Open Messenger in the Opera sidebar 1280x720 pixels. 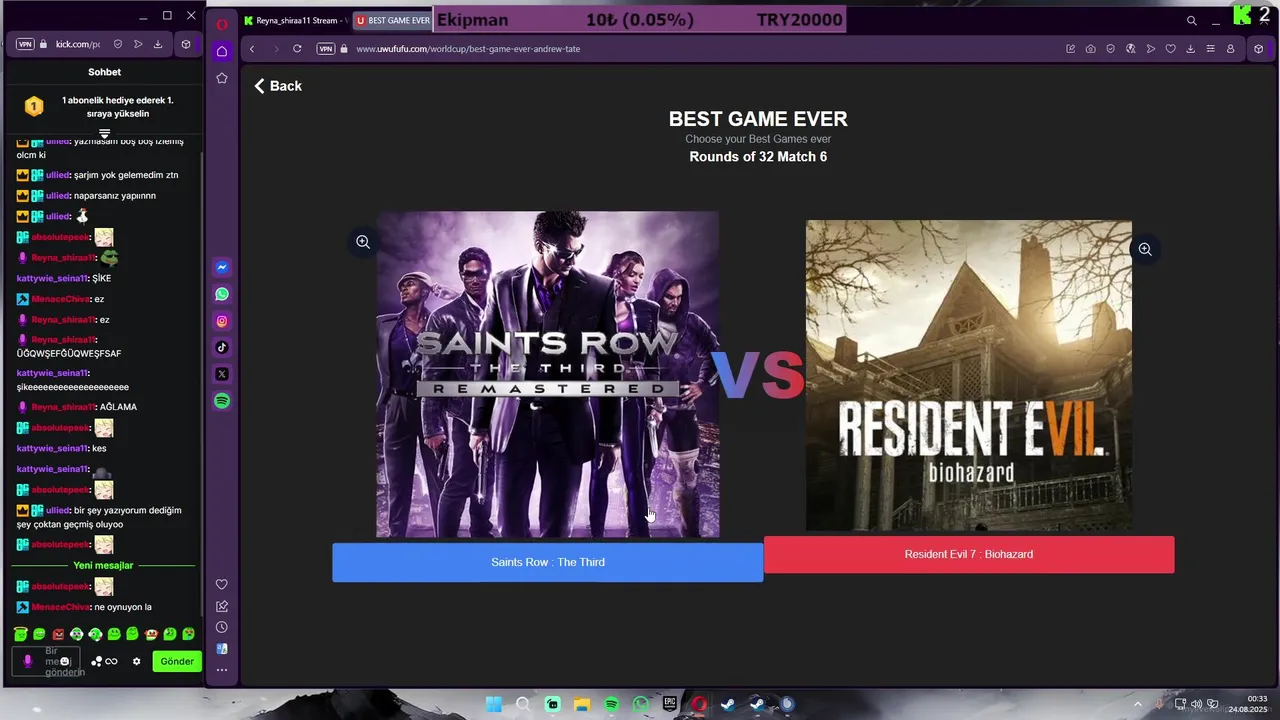click(222, 268)
